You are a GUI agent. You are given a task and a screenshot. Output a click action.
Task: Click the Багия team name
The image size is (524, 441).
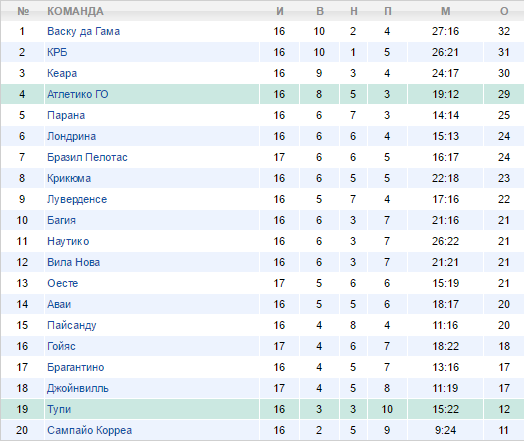click(x=61, y=220)
